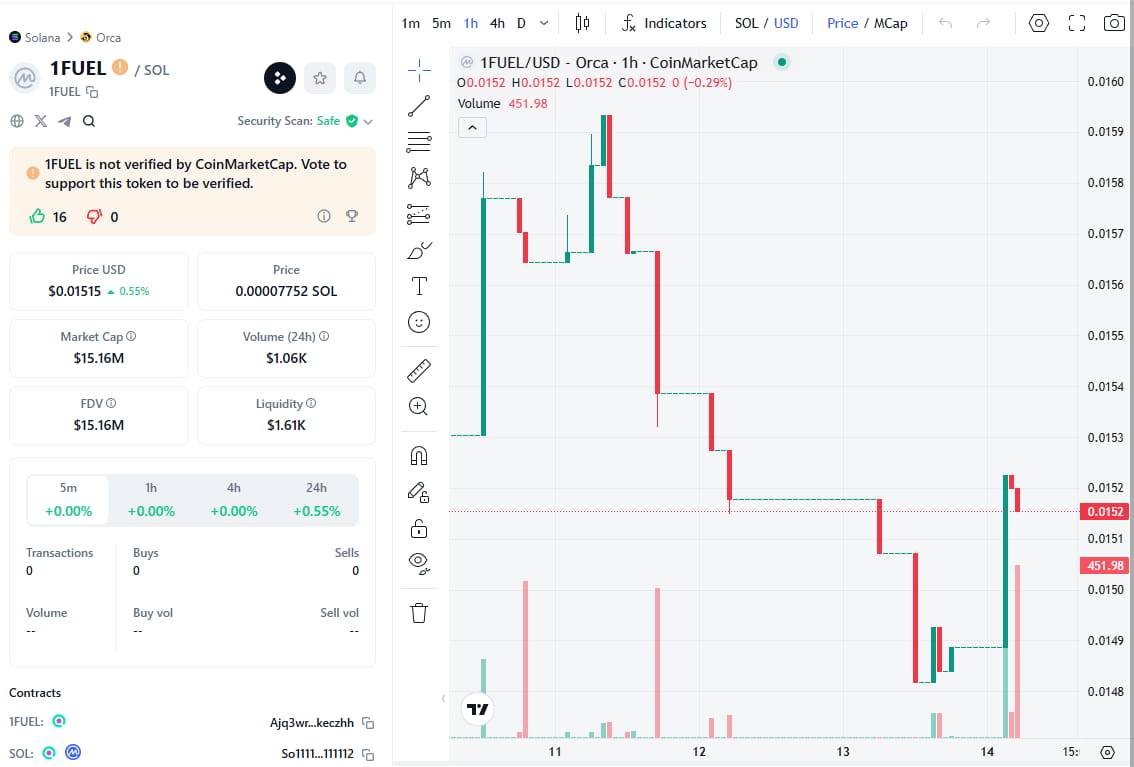The width and height of the screenshot is (1134, 767).
Task: Open chart settings hexagon icon
Action: [x=1039, y=23]
